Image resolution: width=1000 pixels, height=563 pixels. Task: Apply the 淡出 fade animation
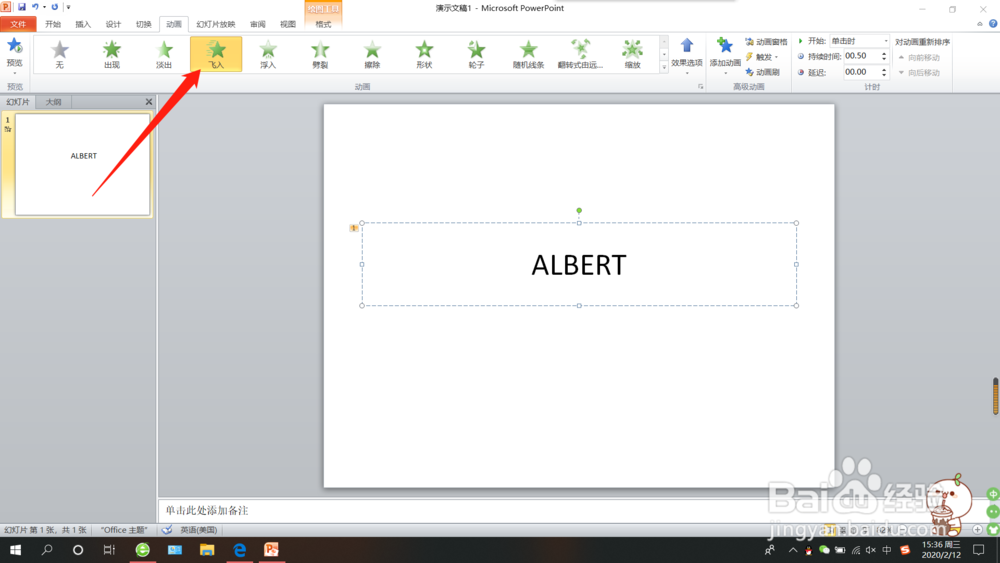point(164,54)
